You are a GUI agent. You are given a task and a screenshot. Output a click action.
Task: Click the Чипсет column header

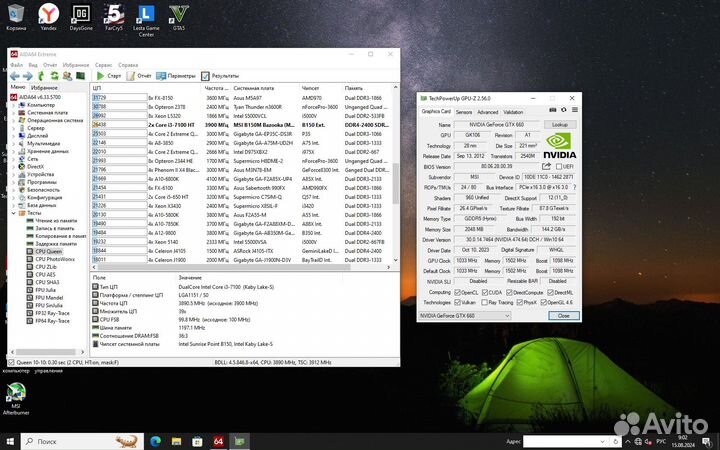(x=310, y=88)
